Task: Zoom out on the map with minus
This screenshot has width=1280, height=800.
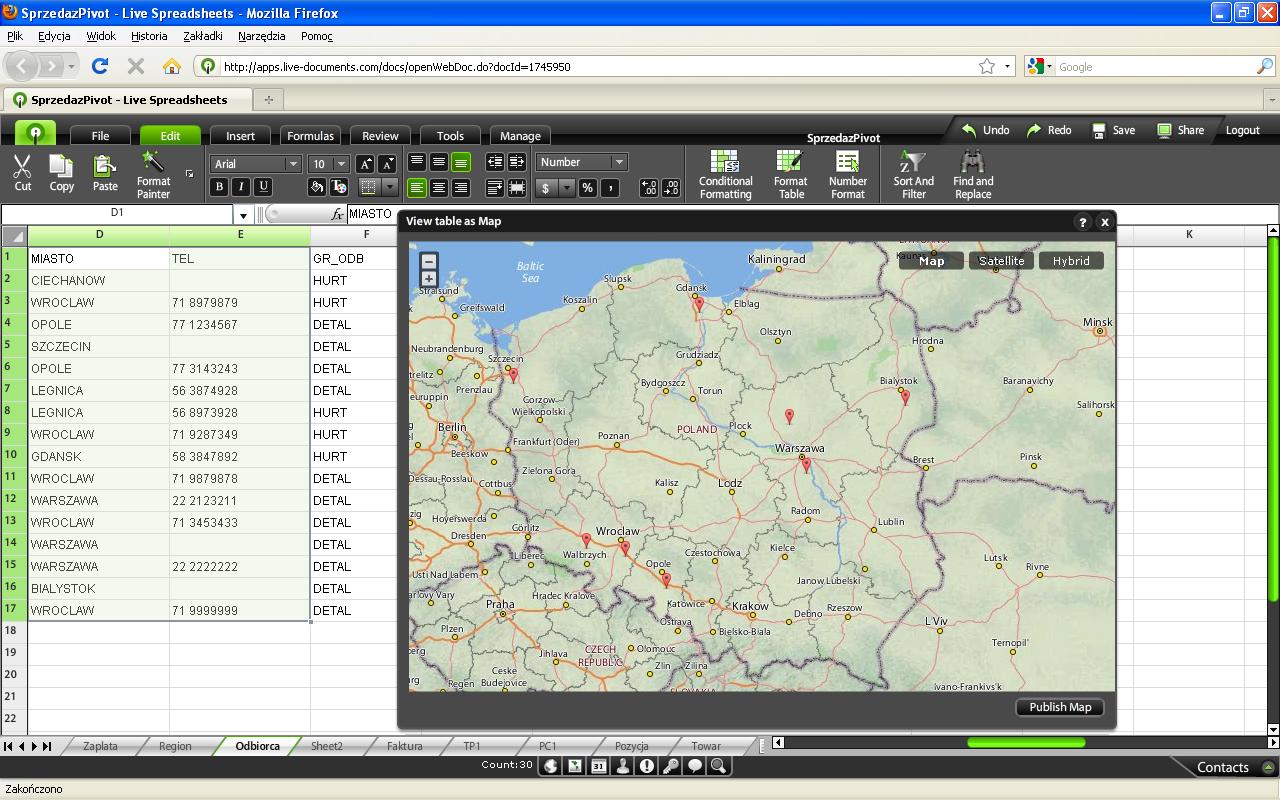Action: (x=429, y=261)
